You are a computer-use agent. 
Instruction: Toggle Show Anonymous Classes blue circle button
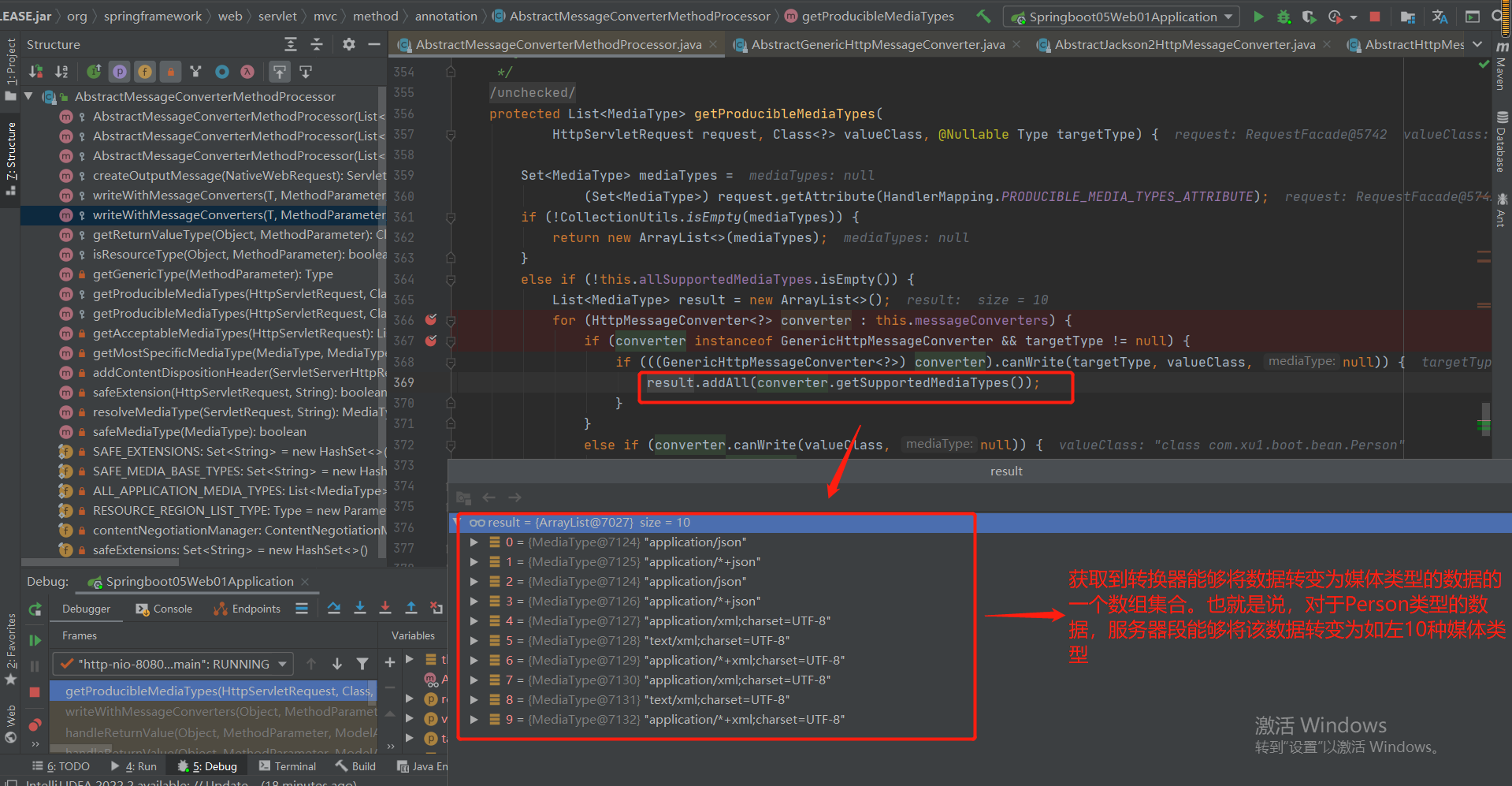[x=222, y=72]
